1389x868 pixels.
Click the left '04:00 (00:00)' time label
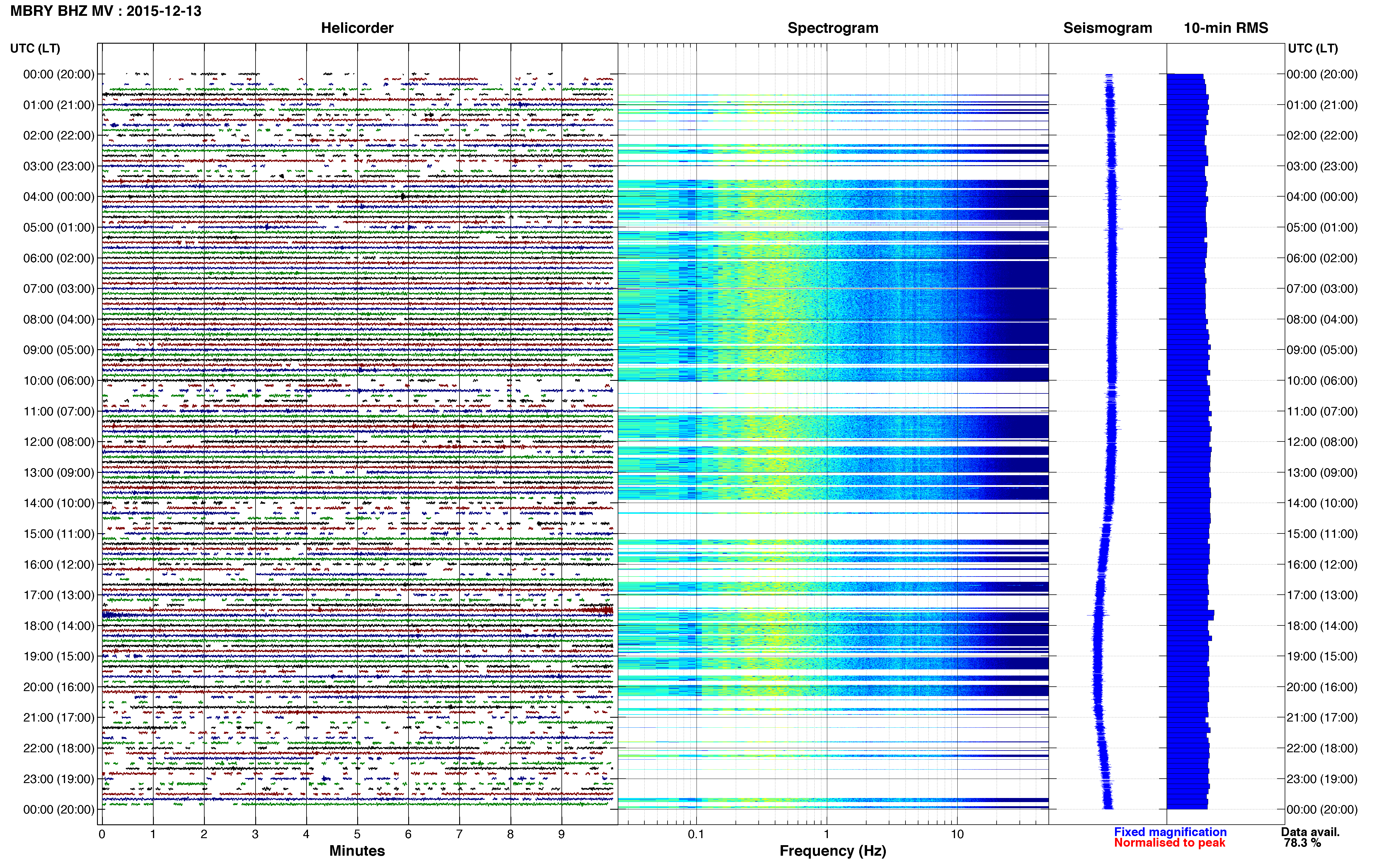pos(59,196)
